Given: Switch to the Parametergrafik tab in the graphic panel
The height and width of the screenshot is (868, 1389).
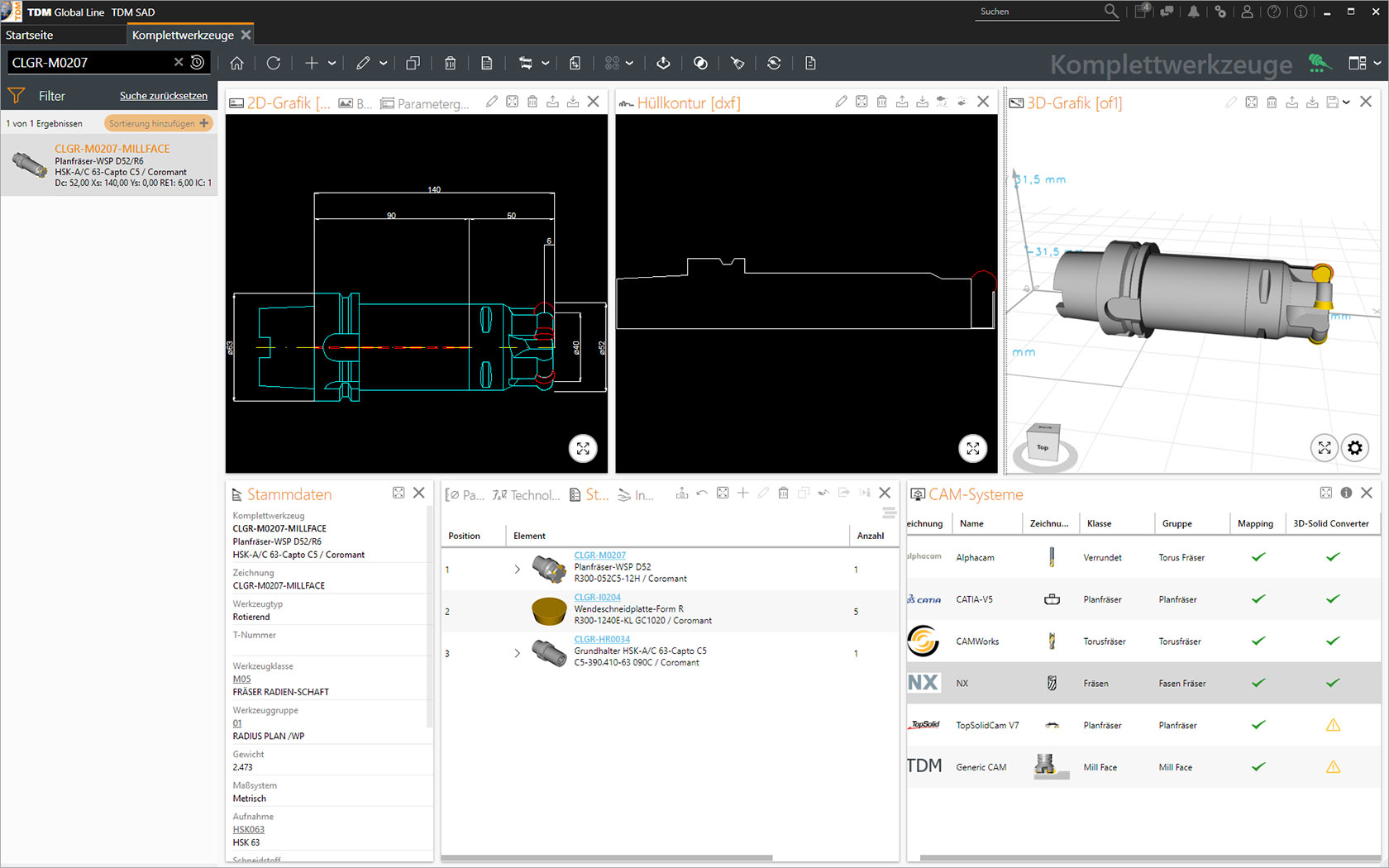Looking at the screenshot, I should point(425,103).
